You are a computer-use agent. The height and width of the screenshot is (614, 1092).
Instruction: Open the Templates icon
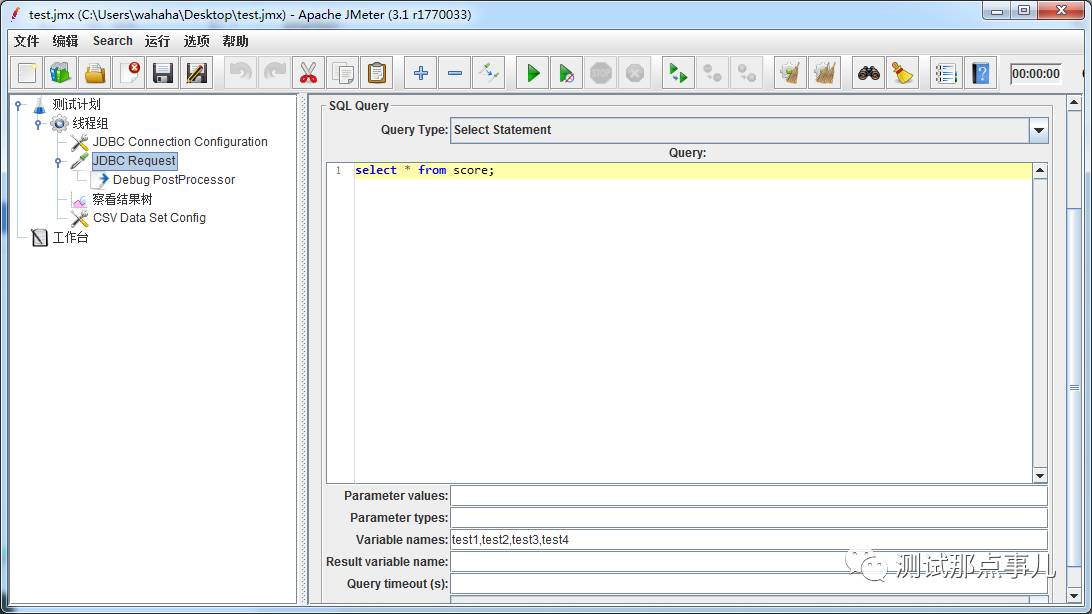[x=61, y=72]
